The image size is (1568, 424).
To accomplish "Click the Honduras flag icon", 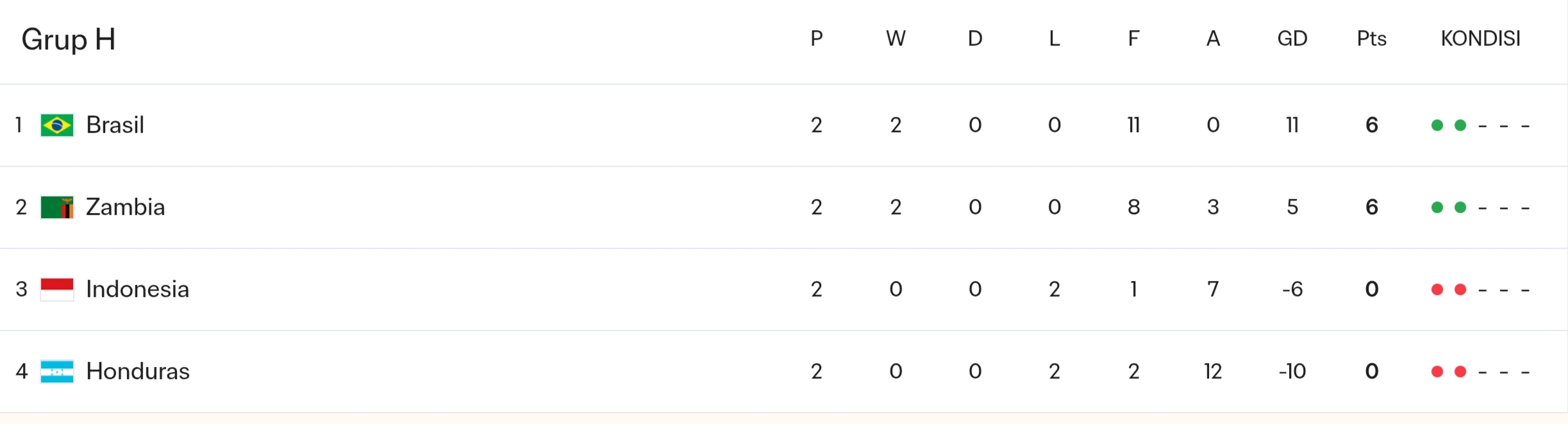I will coord(56,371).
